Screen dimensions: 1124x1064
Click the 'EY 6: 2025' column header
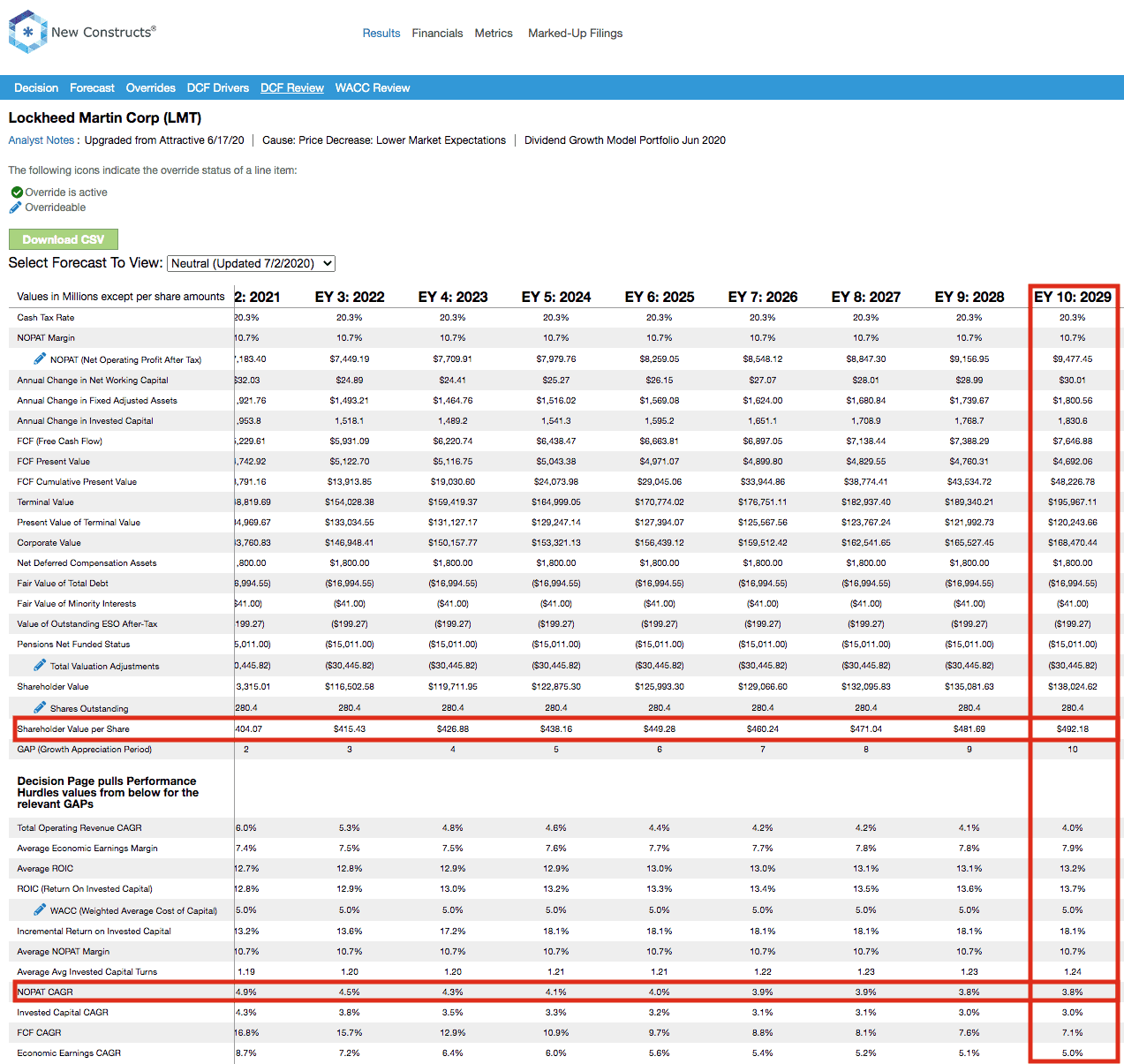pos(660,297)
